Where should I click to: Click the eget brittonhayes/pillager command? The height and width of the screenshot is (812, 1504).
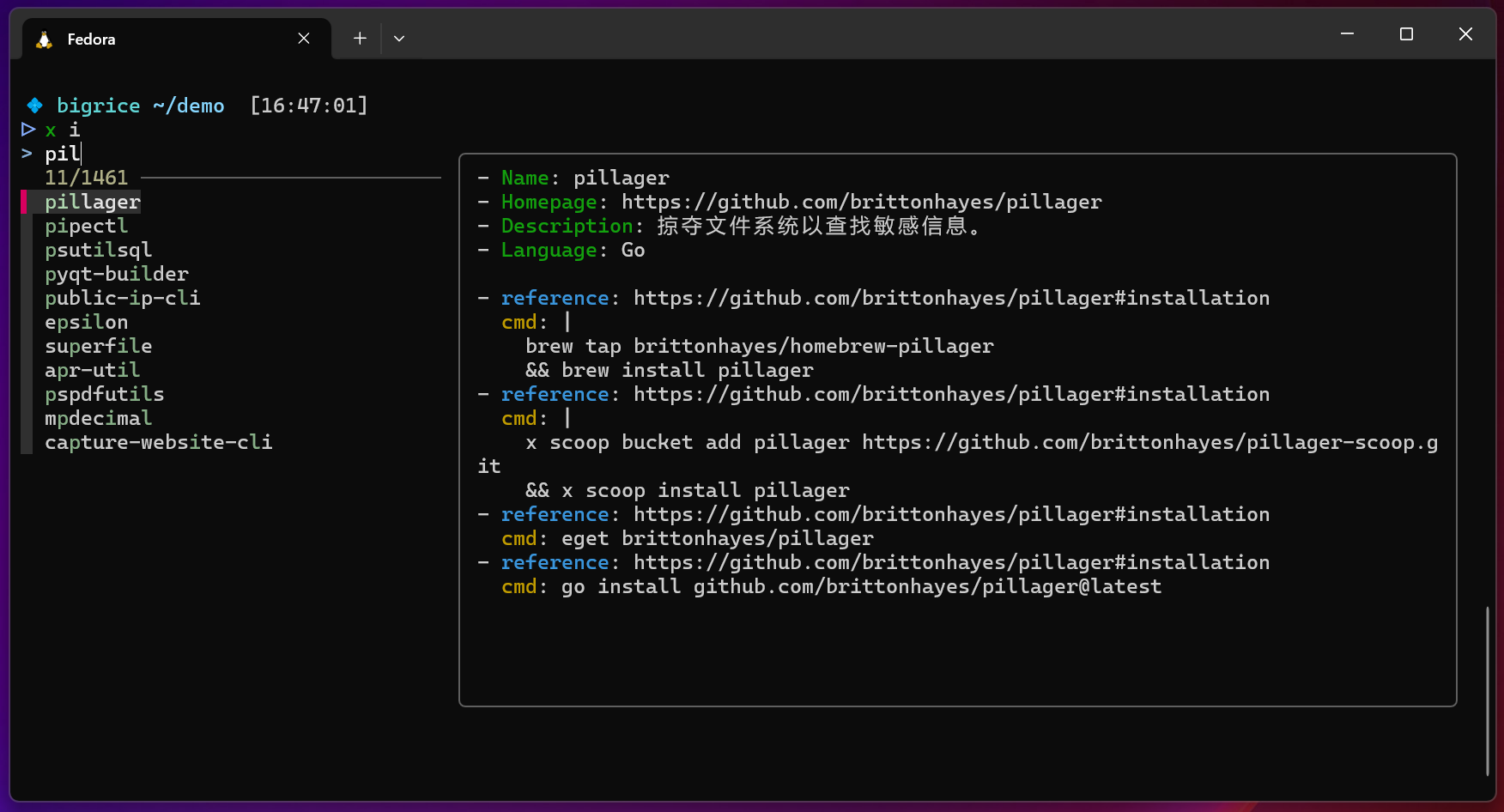(x=718, y=539)
